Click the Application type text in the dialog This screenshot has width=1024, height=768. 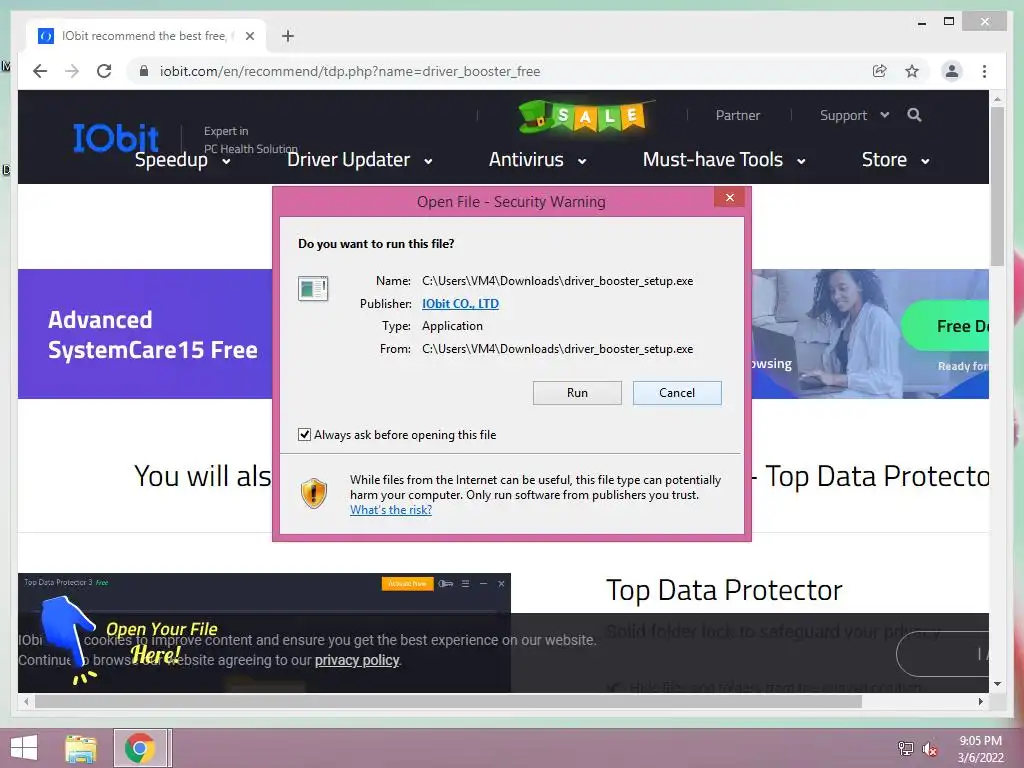452,326
